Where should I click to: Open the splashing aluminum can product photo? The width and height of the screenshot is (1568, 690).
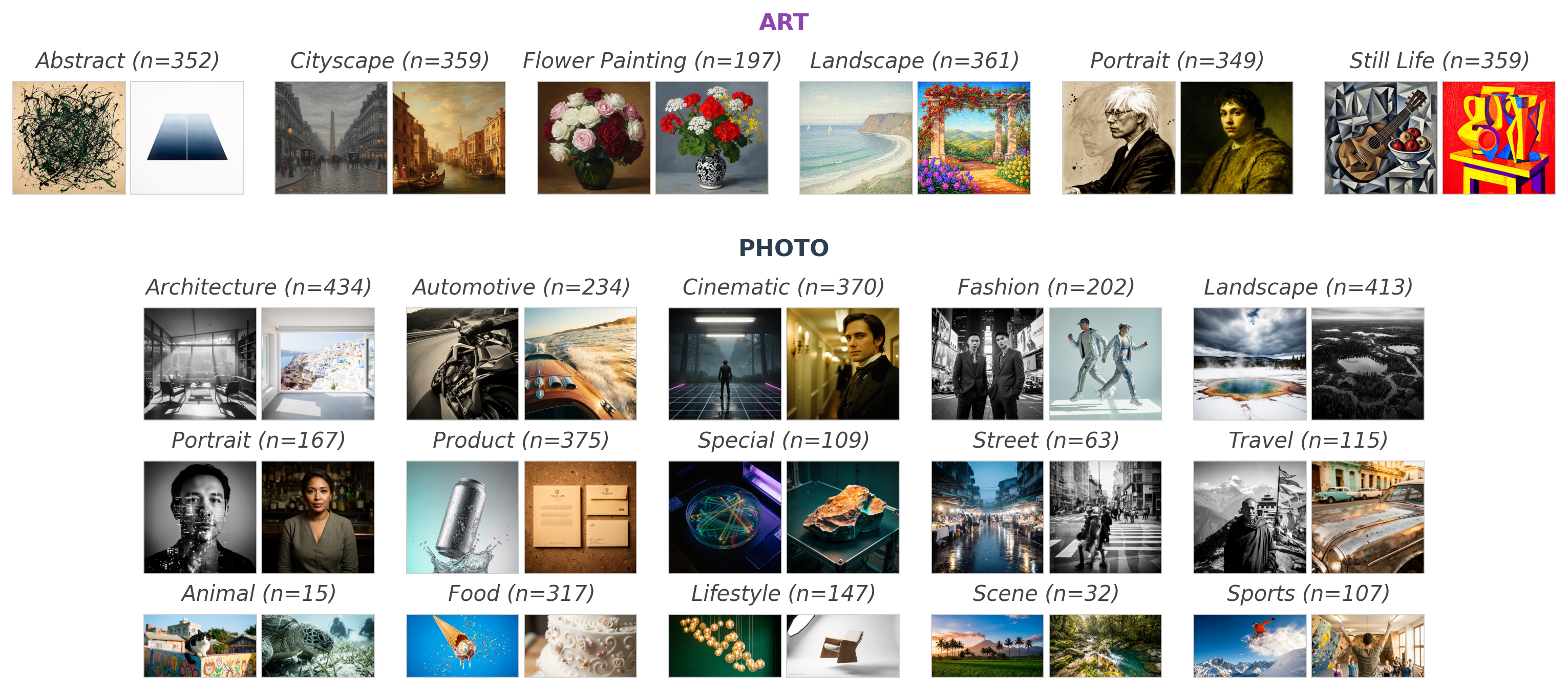click(462, 517)
